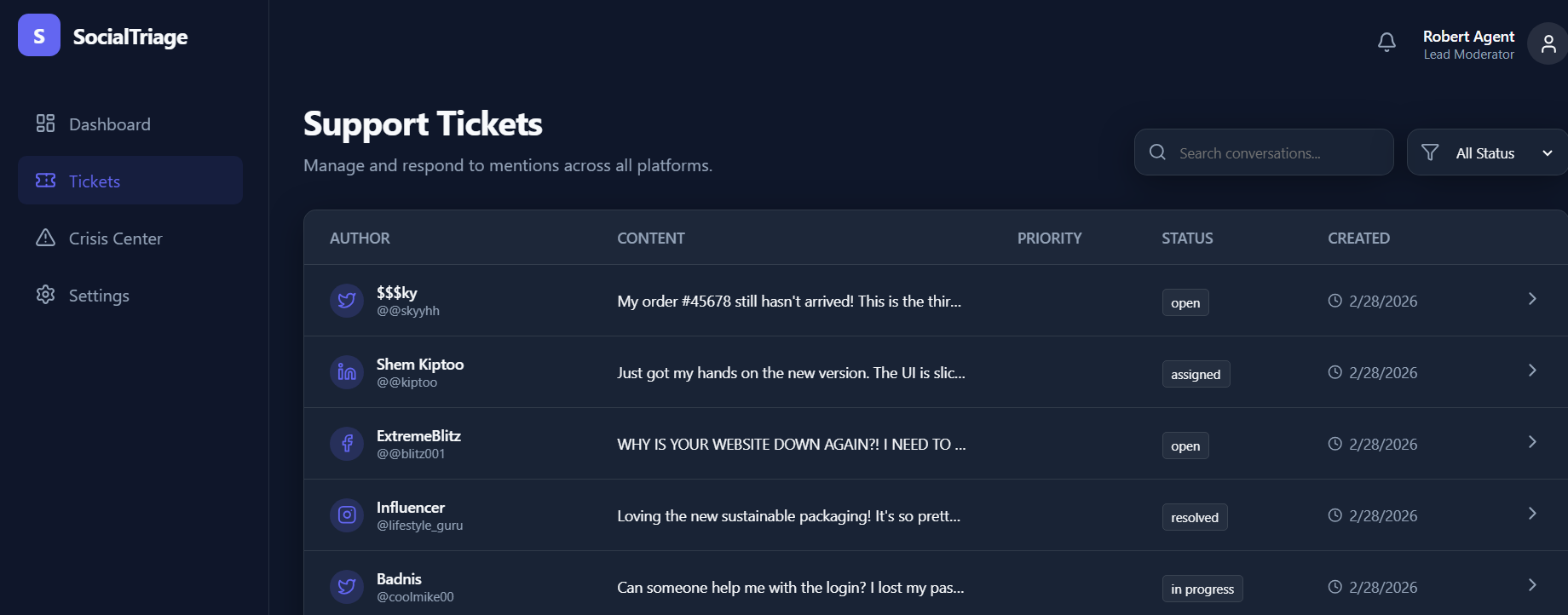Click the Facebook icon beside ExtremeBlitz
Screen dimensions: 1568x615
pyautogui.click(x=347, y=444)
